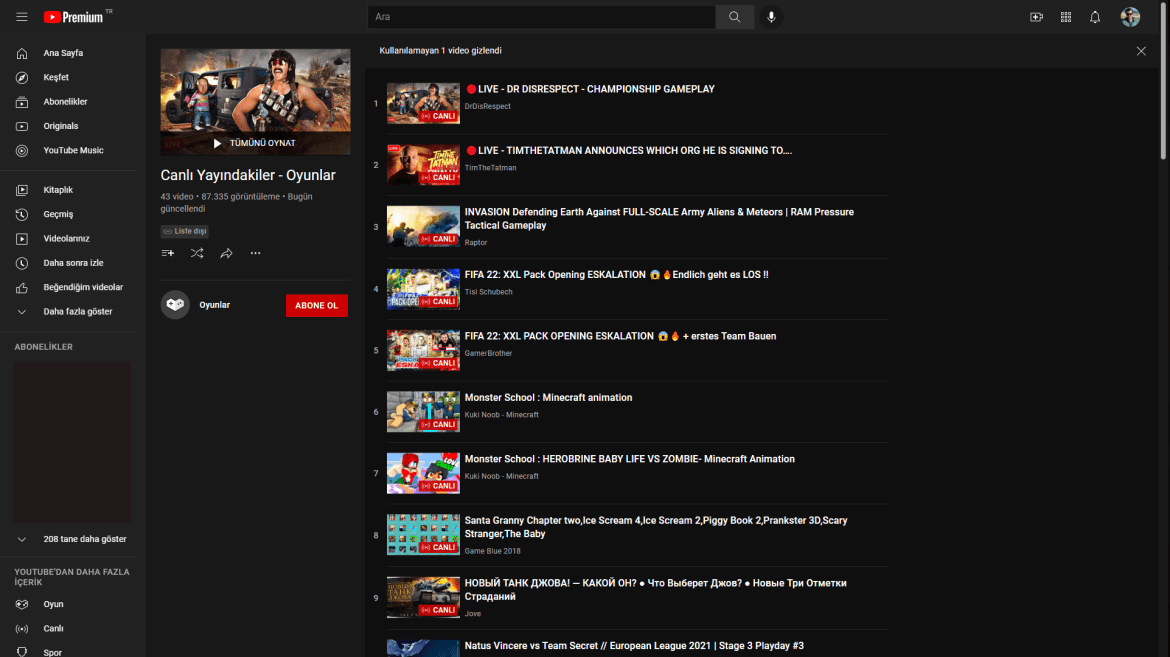This screenshot has height=657, width=1170.
Task: Click the Geçmiş history icon
Action: (x=22, y=214)
